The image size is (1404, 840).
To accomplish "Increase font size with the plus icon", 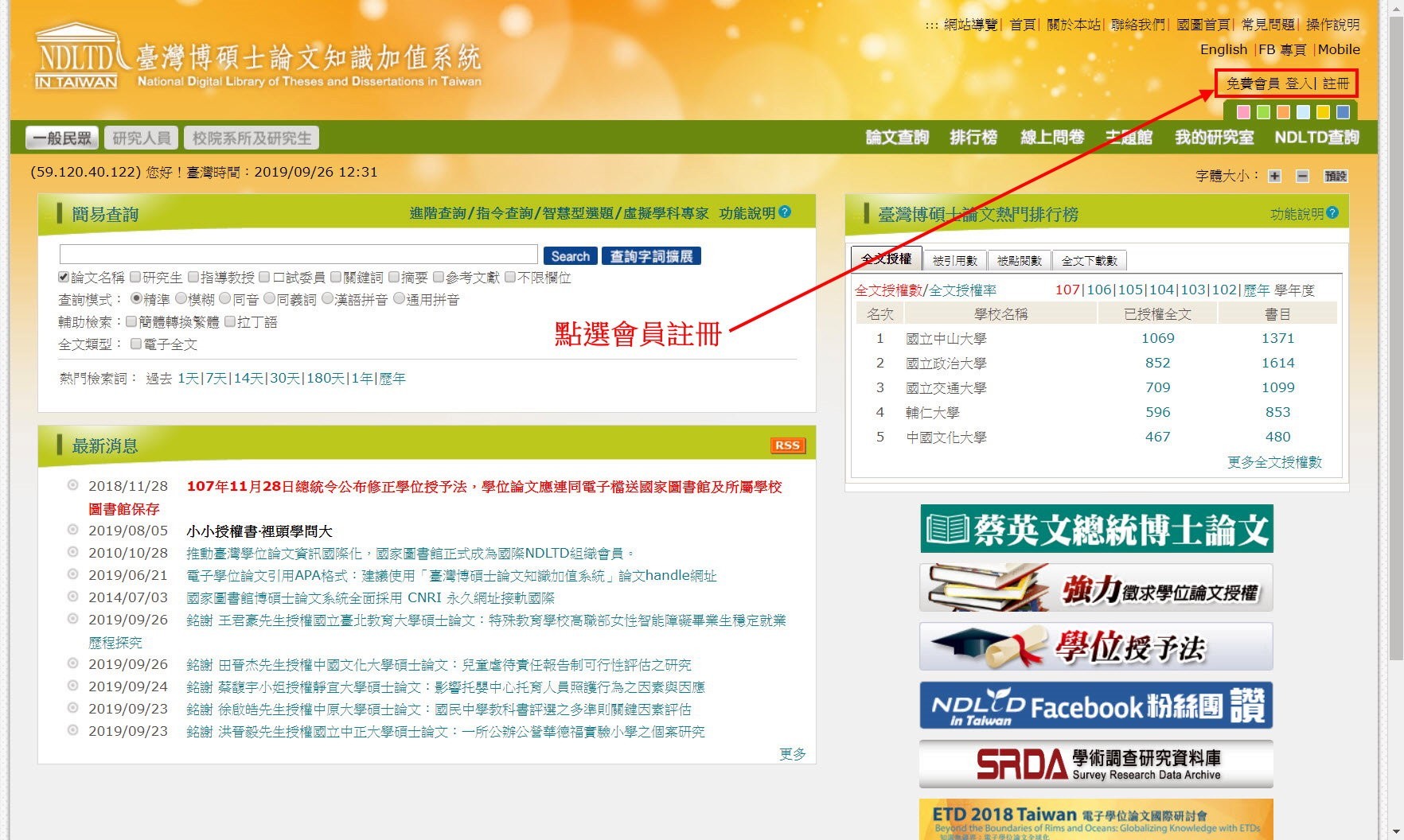I will pyautogui.click(x=1274, y=176).
